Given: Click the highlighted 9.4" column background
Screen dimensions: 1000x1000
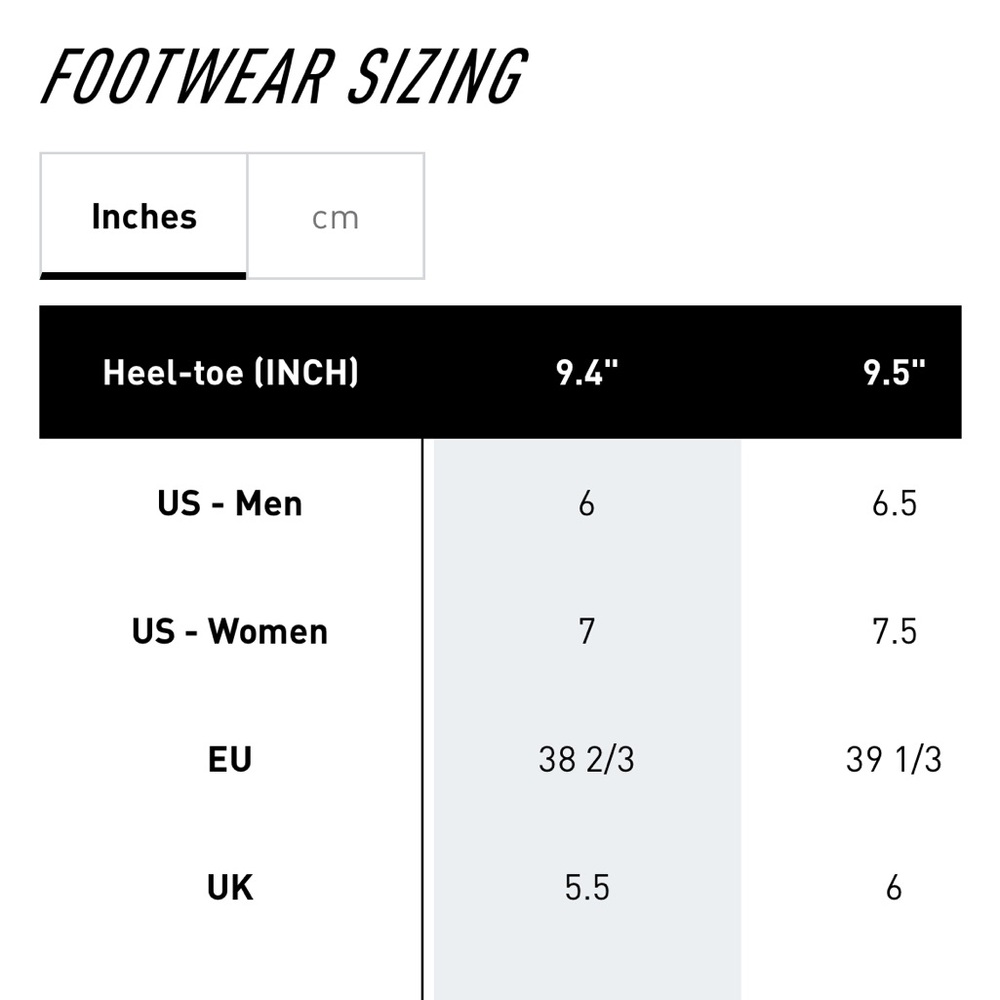Looking at the screenshot, I should tap(587, 719).
